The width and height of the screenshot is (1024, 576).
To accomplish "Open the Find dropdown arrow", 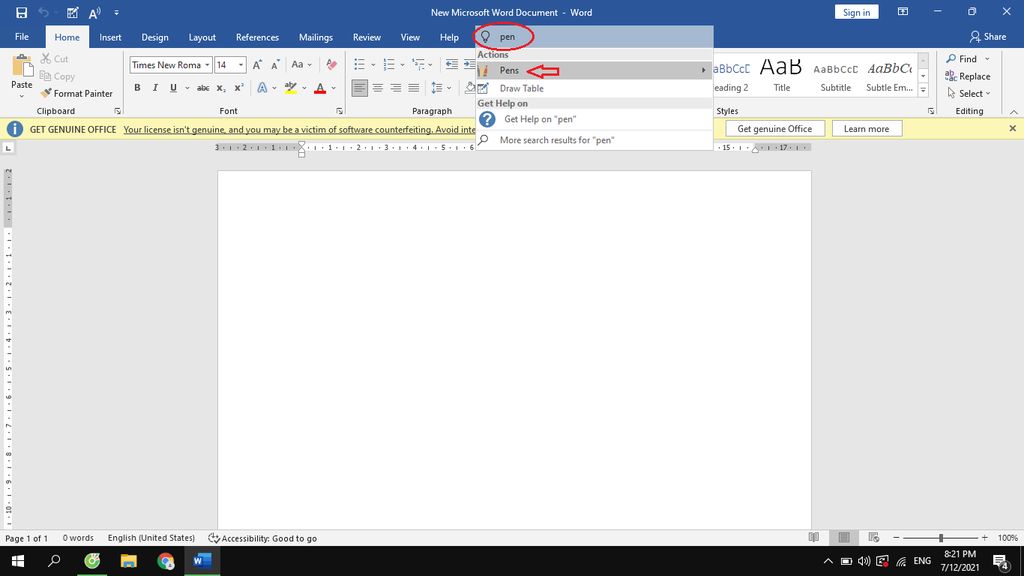I will point(987,59).
